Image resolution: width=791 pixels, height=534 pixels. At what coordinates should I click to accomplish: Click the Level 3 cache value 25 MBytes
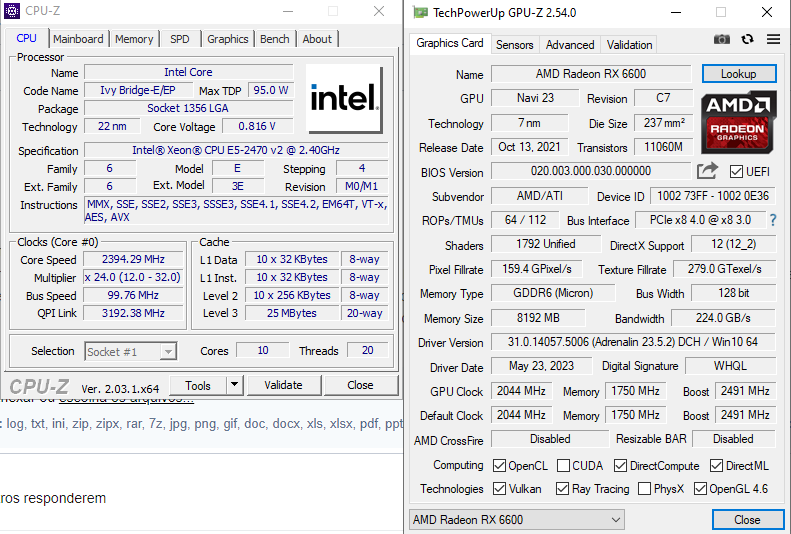pyautogui.click(x=292, y=313)
